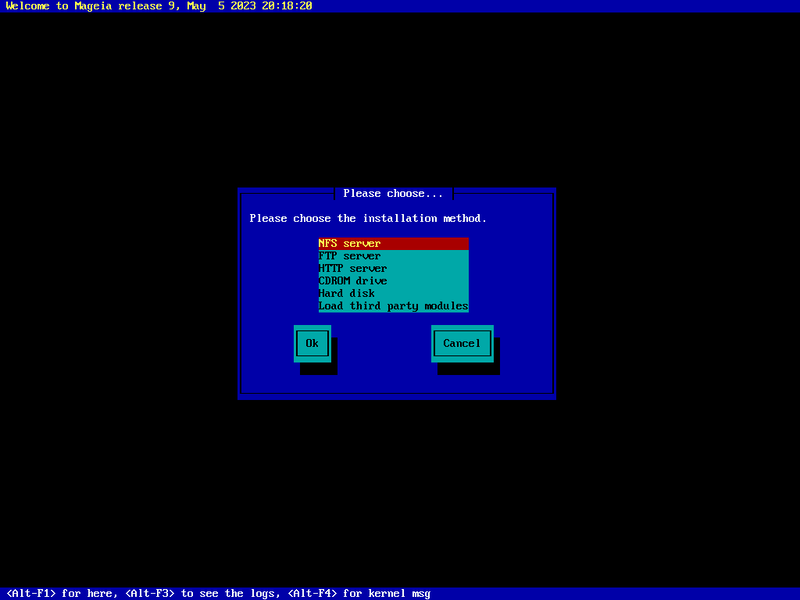Click the <Alt-F4> for kernel msg hint
Image resolution: width=800 pixels, height=600 pixels.
[359, 593]
